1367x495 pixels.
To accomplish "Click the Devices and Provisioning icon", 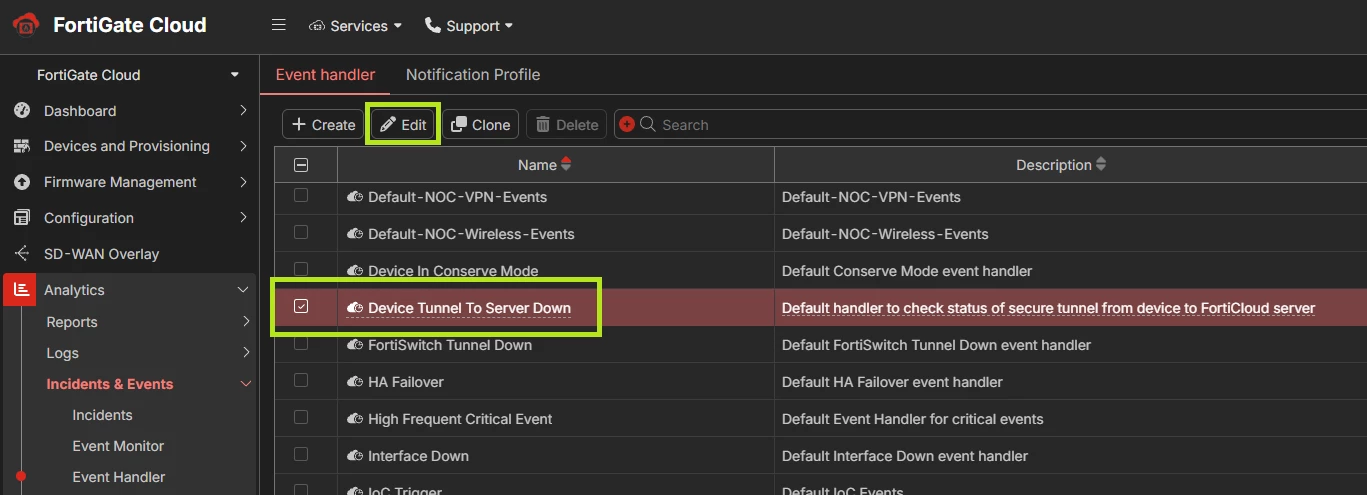I will pos(21,146).
